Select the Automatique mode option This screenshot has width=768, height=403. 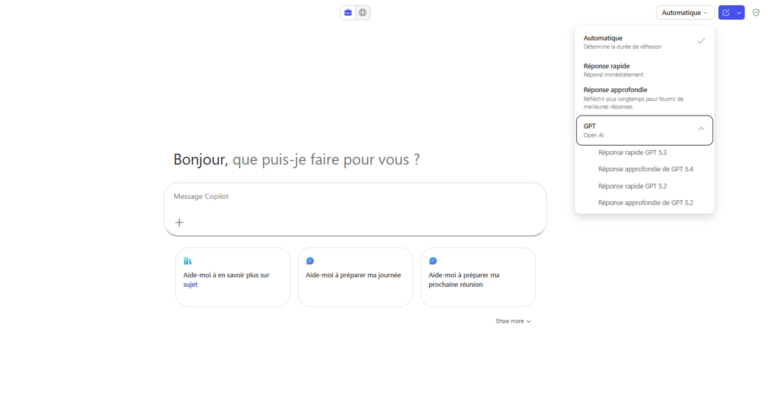point(645,42)
